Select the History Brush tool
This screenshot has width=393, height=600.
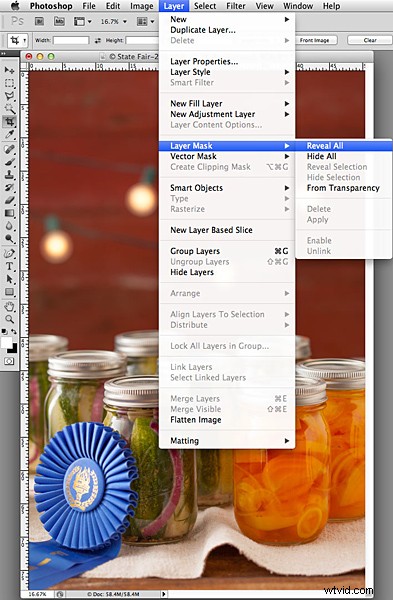click(x=9, y=188)
